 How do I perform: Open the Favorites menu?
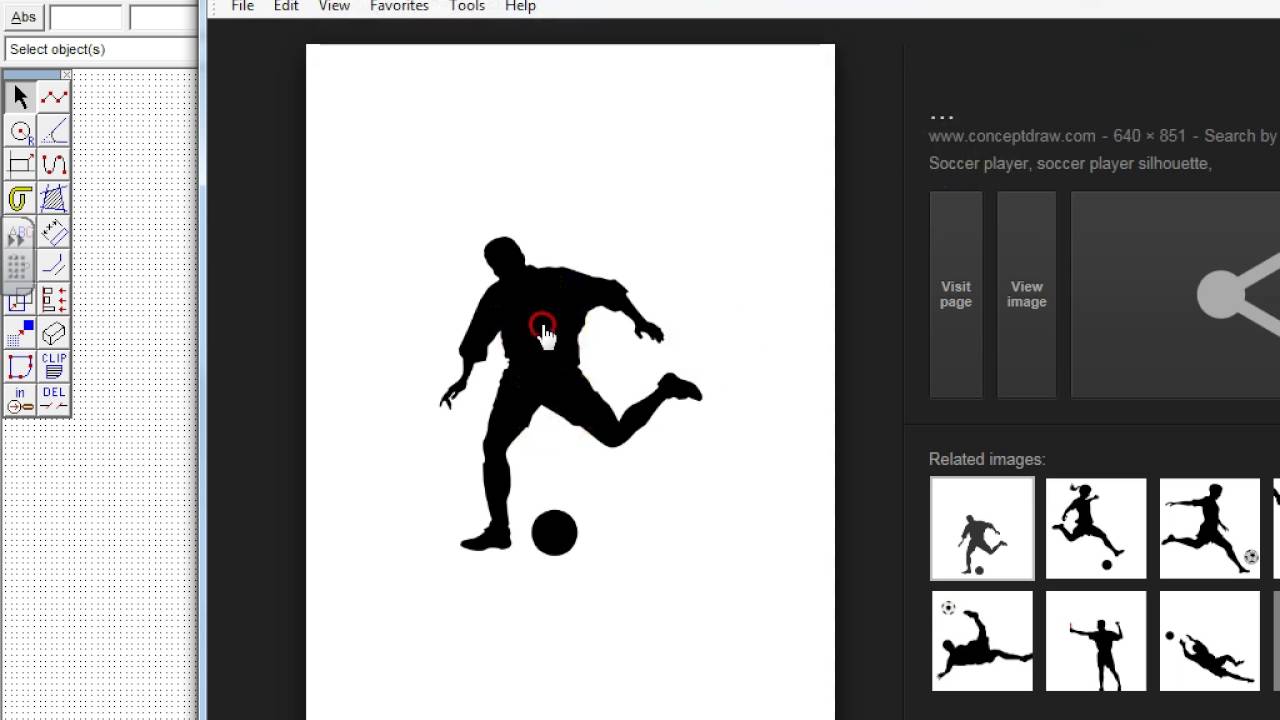tap(399, 6)
